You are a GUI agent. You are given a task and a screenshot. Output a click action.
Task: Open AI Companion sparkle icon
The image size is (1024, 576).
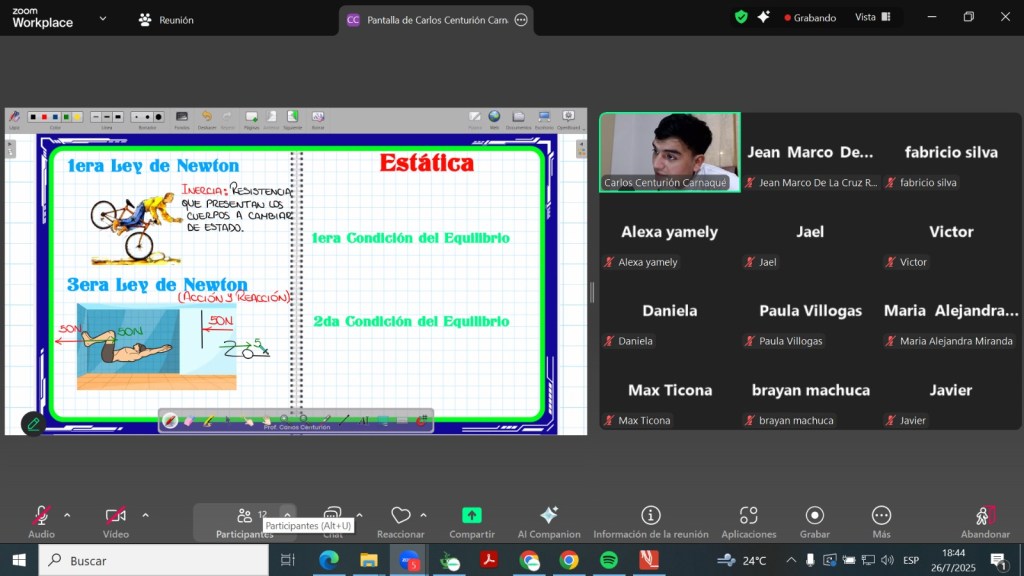tap(548, 515)
